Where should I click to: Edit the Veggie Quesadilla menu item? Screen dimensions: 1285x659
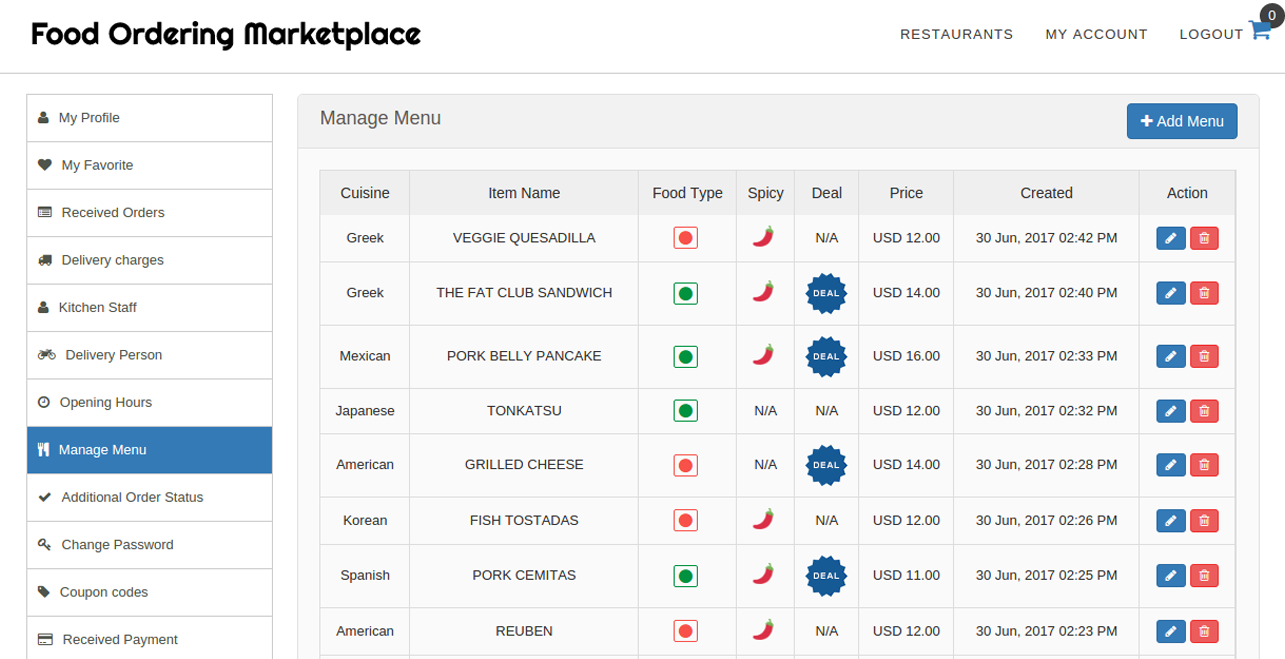(x=1171, y=238)
